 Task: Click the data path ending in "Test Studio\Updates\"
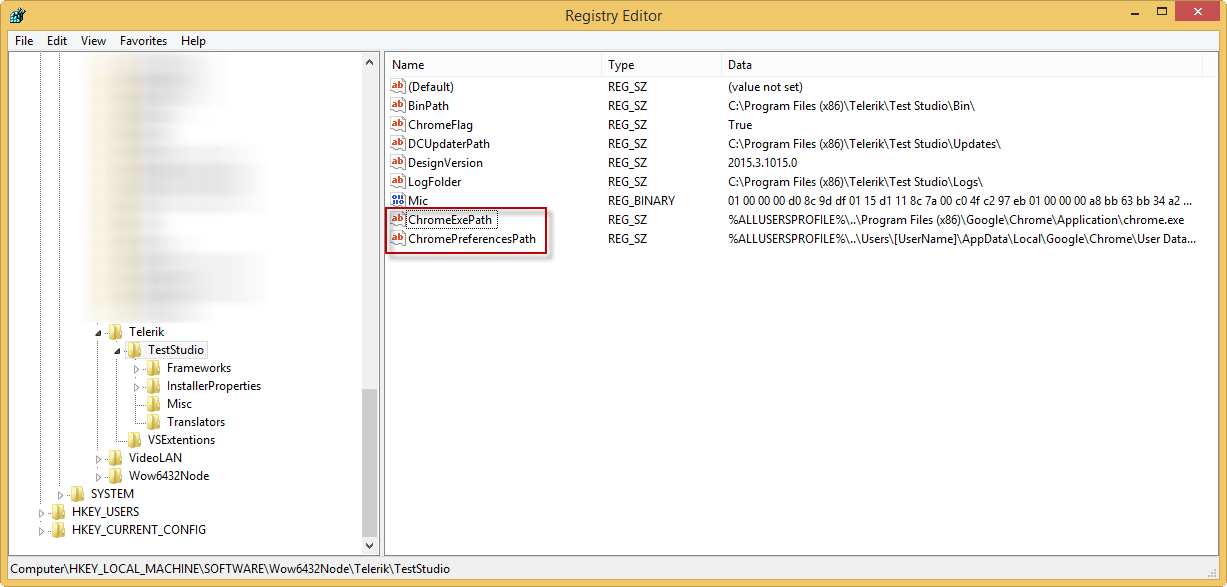click(864, 144)
